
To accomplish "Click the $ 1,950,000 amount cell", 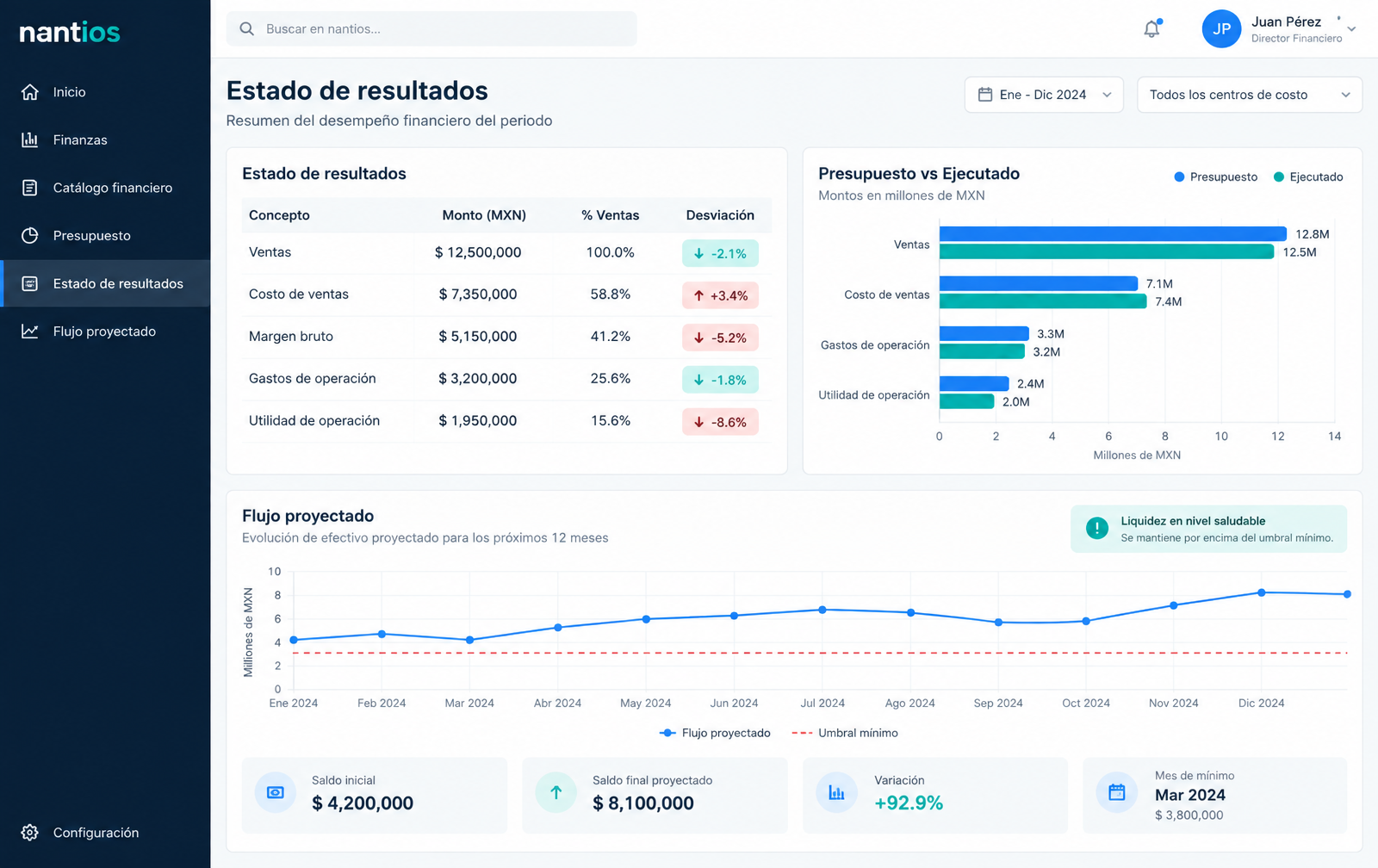I will (x=478, y=421).
